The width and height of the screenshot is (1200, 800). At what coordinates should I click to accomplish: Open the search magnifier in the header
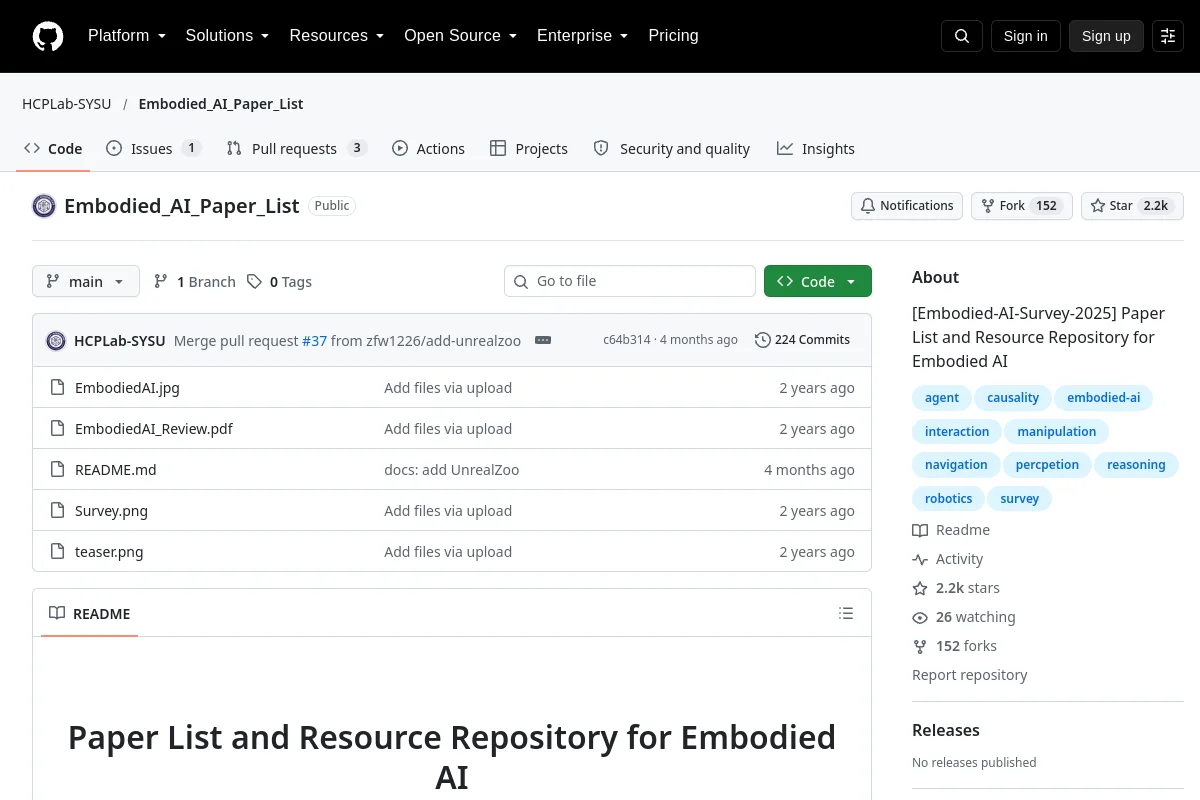962,36
